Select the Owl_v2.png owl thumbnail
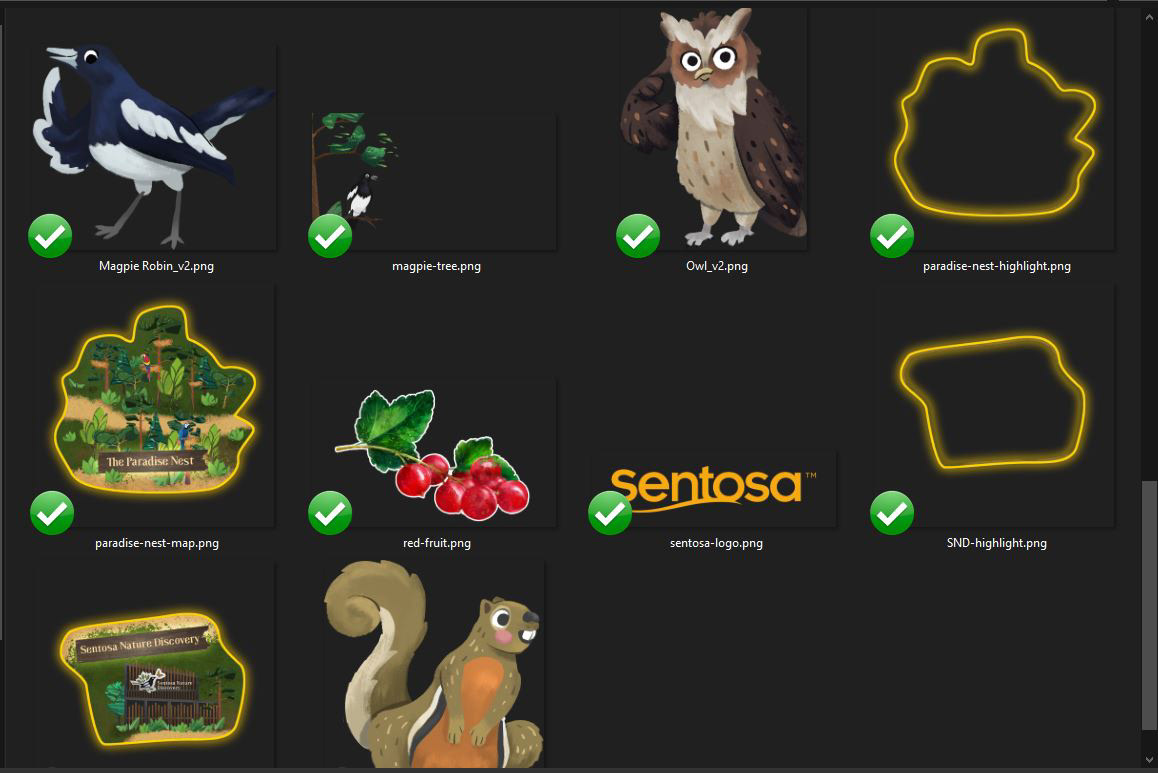The width and height of the screenshot is (1158, 773). (x=714, y=127)
